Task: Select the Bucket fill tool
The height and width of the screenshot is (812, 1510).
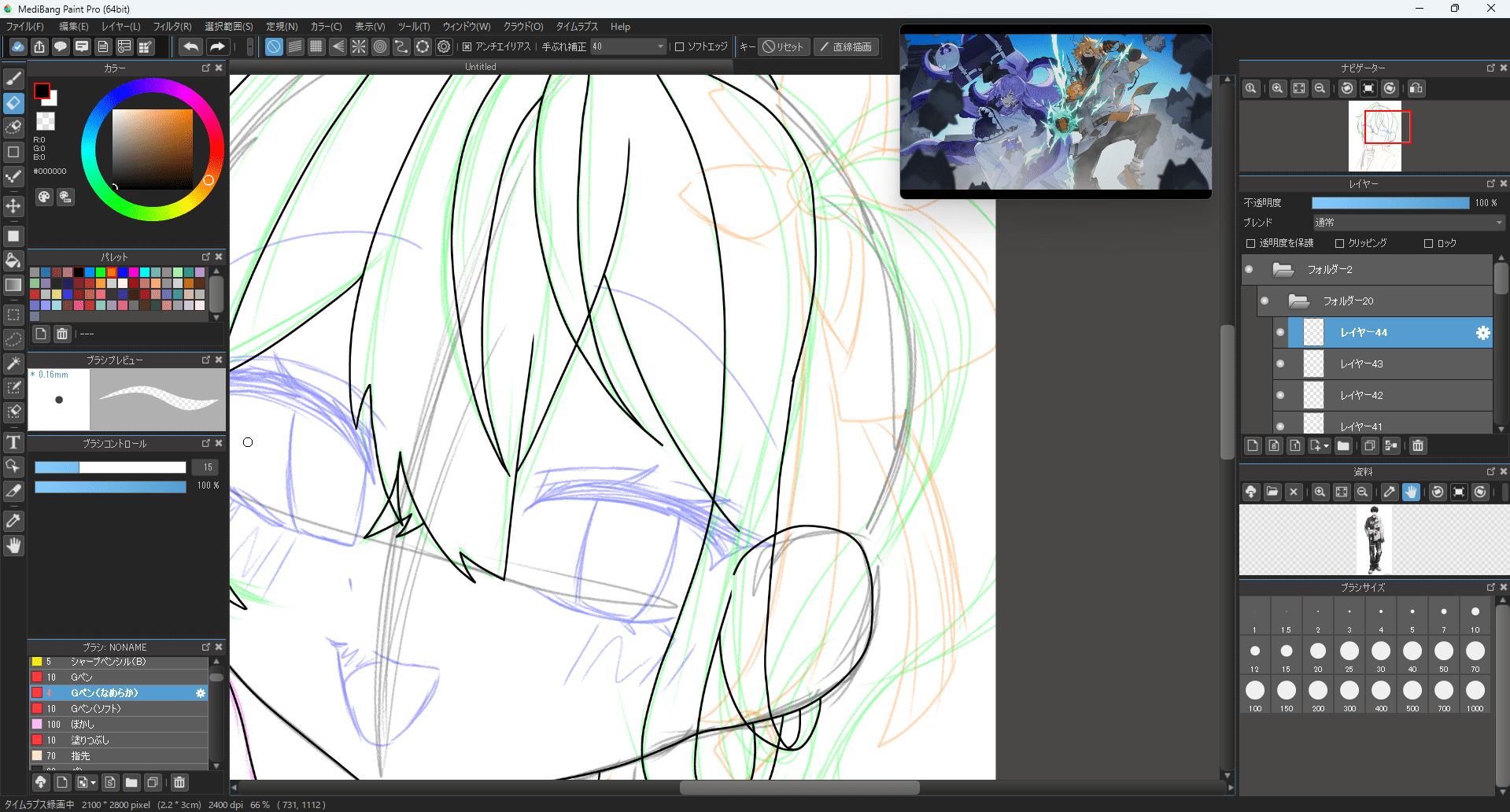Action: point(13,260)
